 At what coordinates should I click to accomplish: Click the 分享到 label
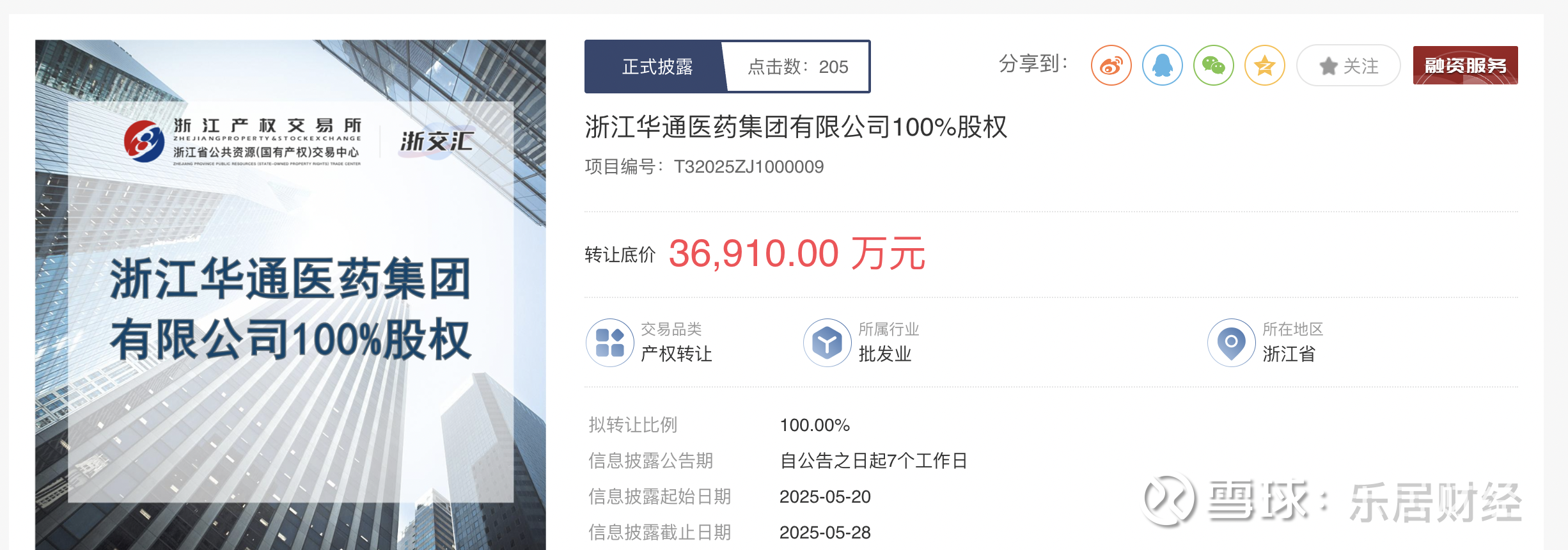tap(1033, 64)
